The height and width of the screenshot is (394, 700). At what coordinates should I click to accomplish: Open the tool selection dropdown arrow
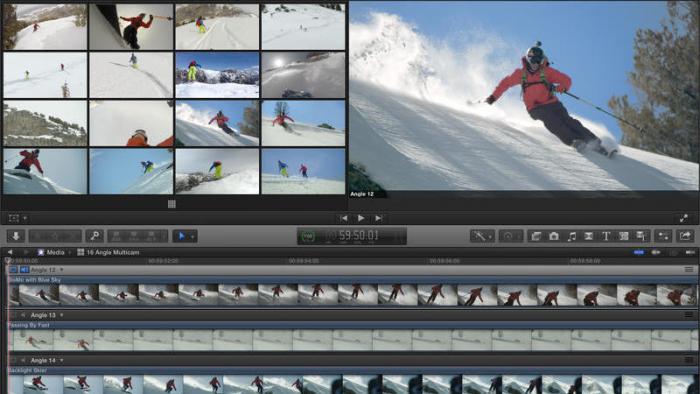pyautogui.click(x=192, y=236)
